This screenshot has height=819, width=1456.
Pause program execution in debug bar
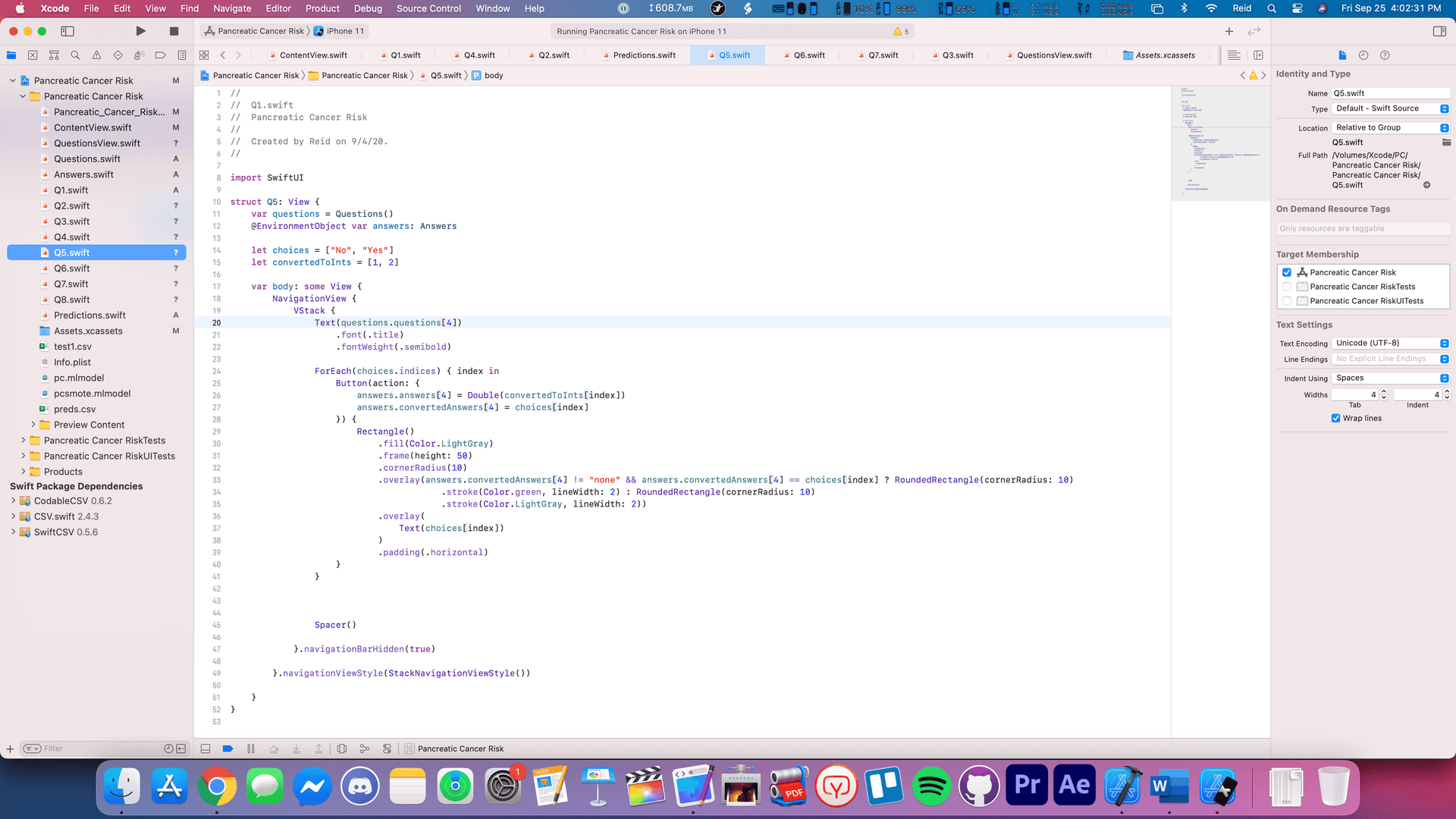251,748
